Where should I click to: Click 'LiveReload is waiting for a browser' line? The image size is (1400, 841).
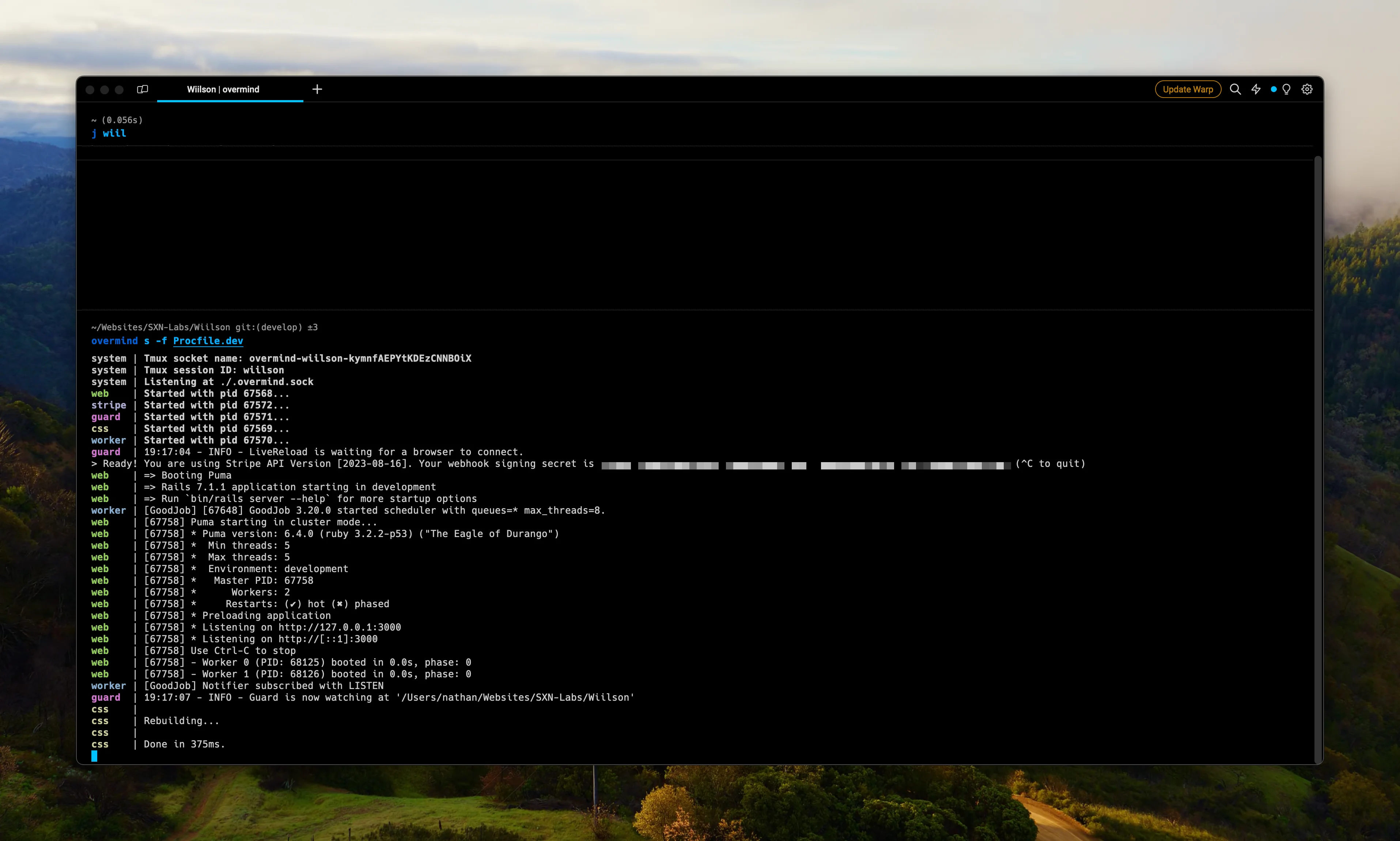[333, 452]
